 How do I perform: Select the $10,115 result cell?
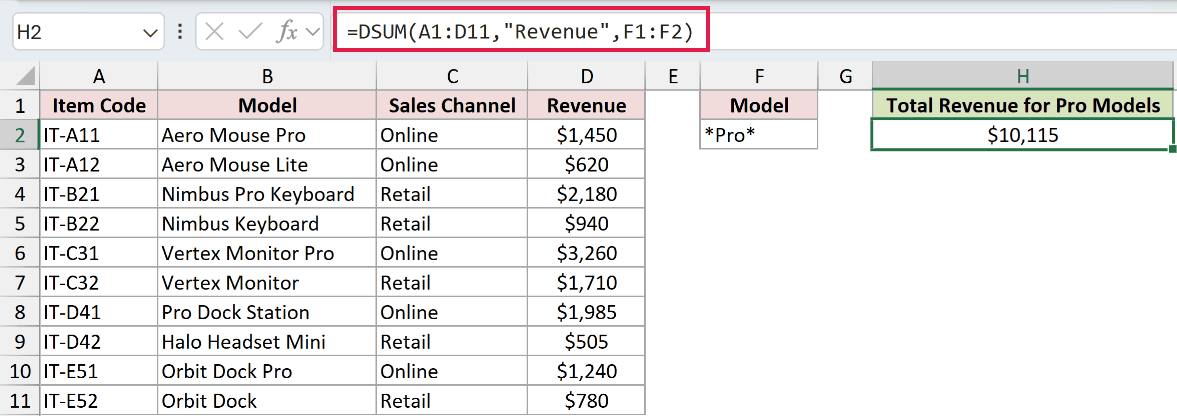click(1022, 135)
